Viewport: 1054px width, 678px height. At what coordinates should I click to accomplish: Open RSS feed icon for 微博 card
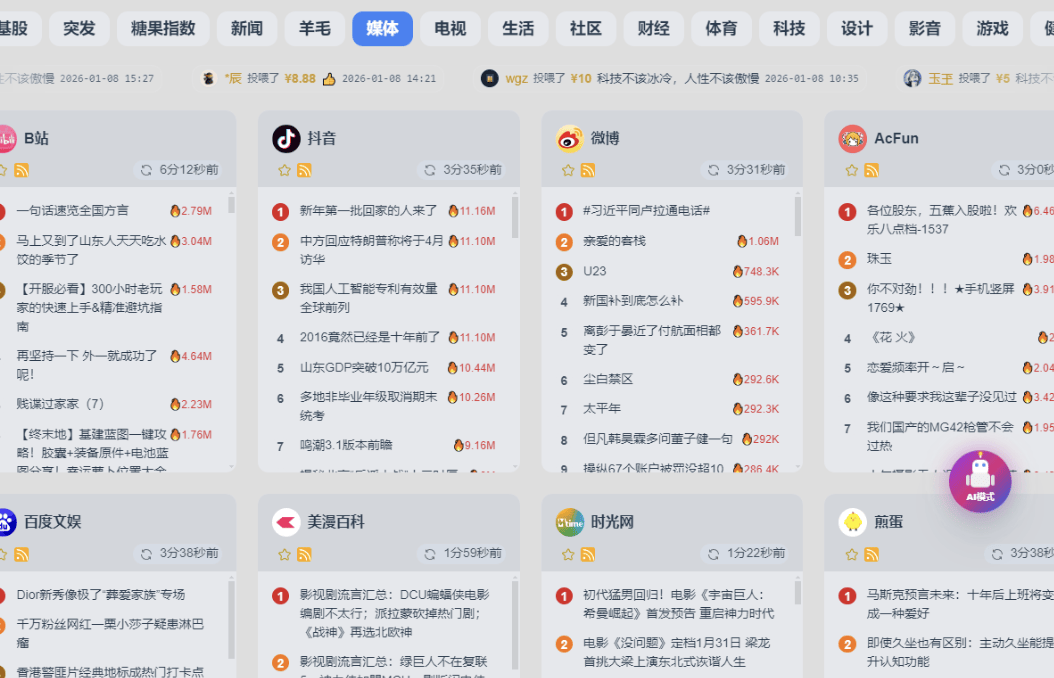pyautogui.click(x=588, y=170)
